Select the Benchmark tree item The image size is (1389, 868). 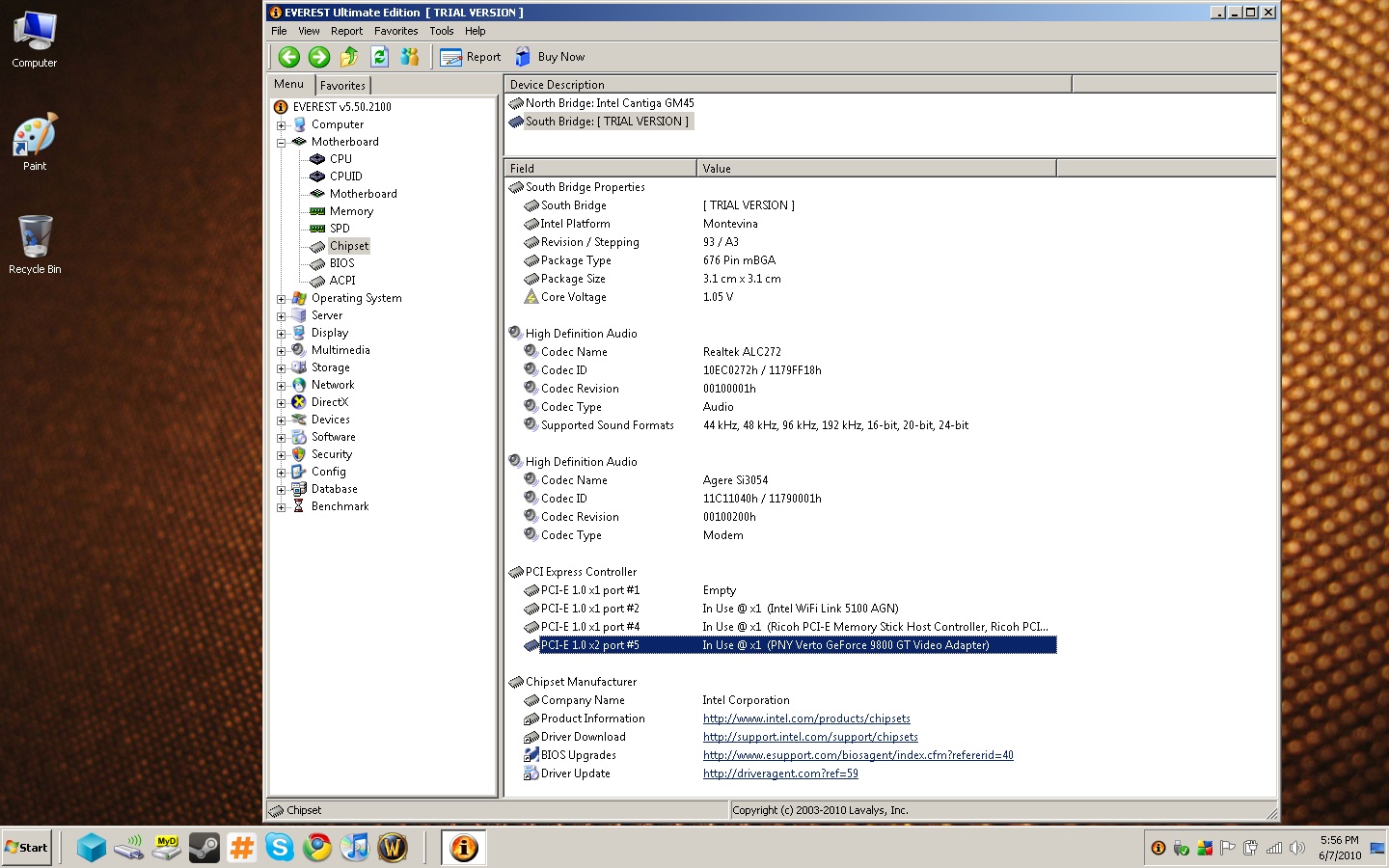340,506
